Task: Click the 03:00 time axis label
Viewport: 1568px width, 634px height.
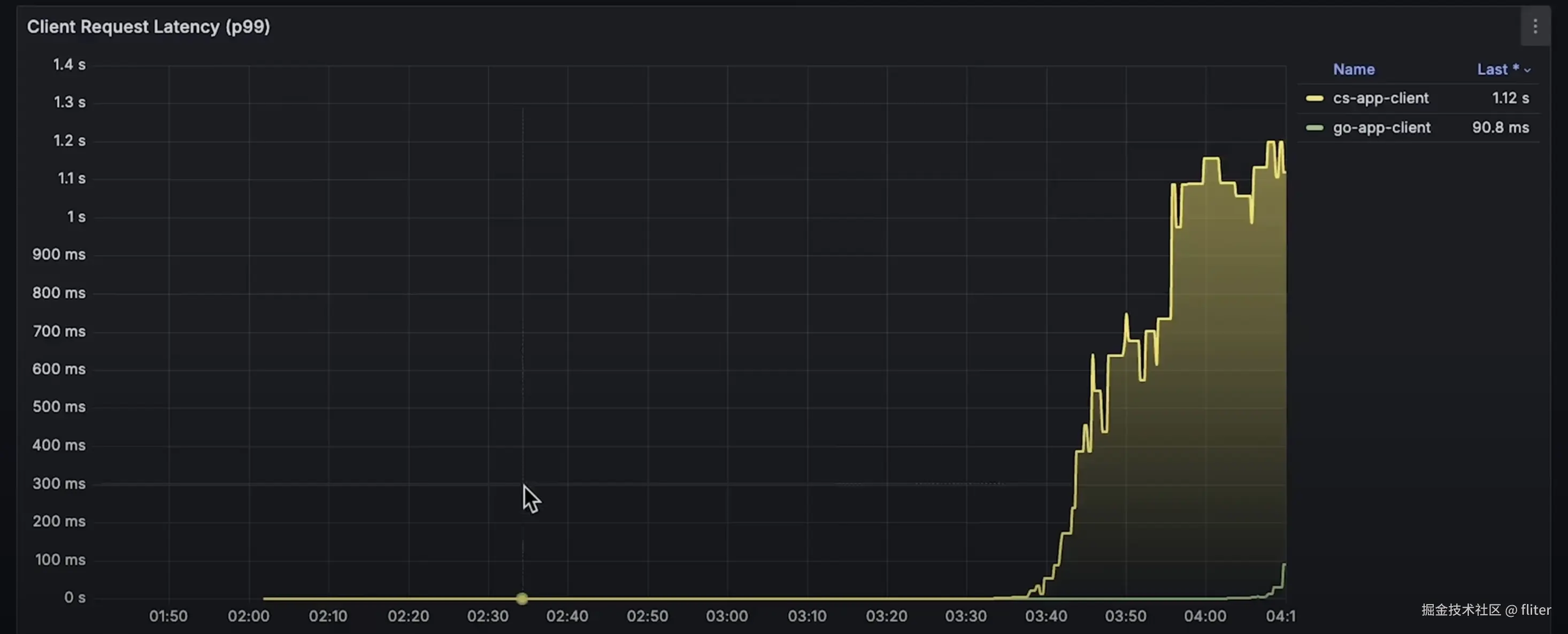Action: [x=727, y=616]
